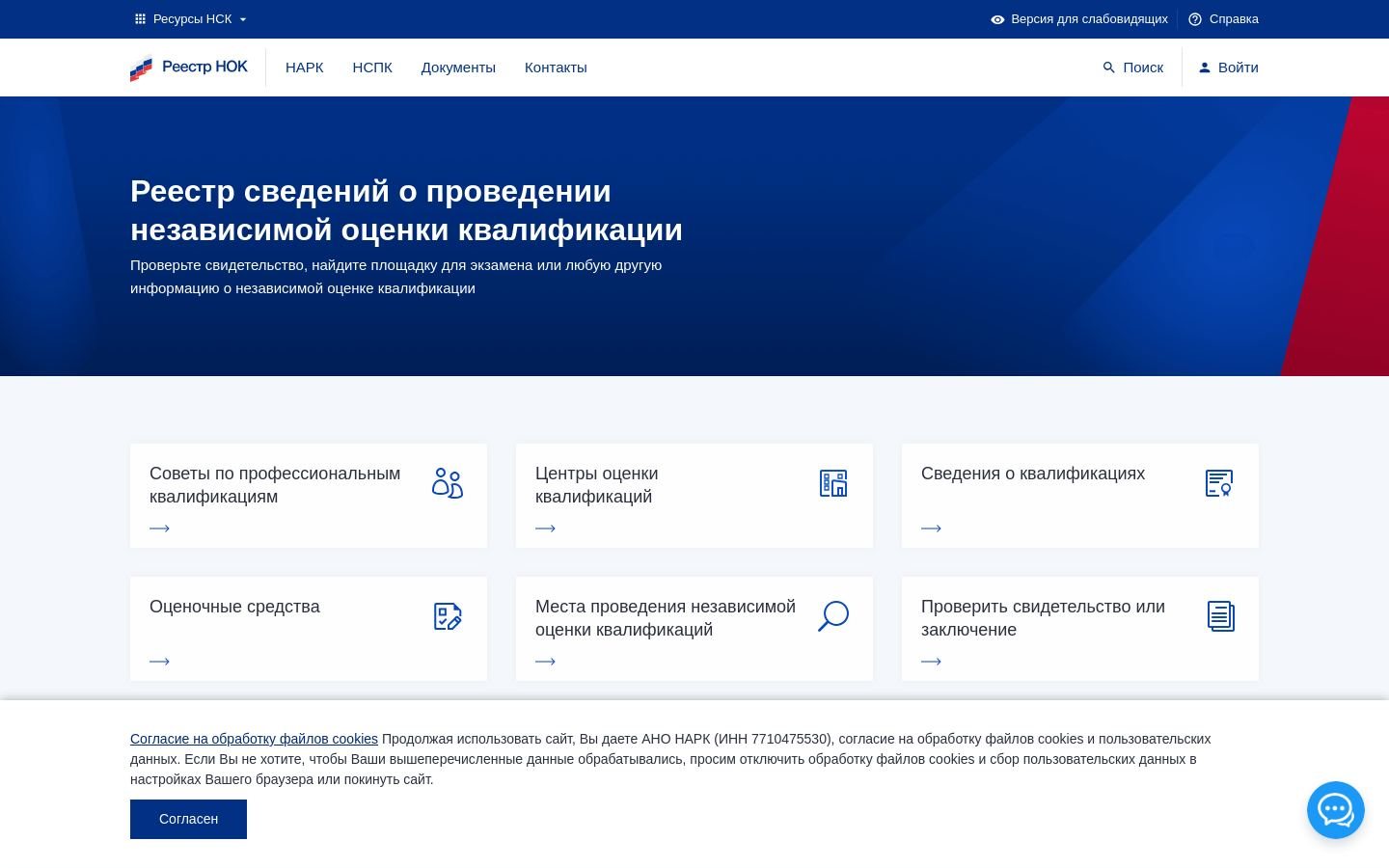Image resolution: width=1389 pixels, height=868 pixels.
Task: Open Центры оценки квалификаций card title
Action: pos(597,485)
